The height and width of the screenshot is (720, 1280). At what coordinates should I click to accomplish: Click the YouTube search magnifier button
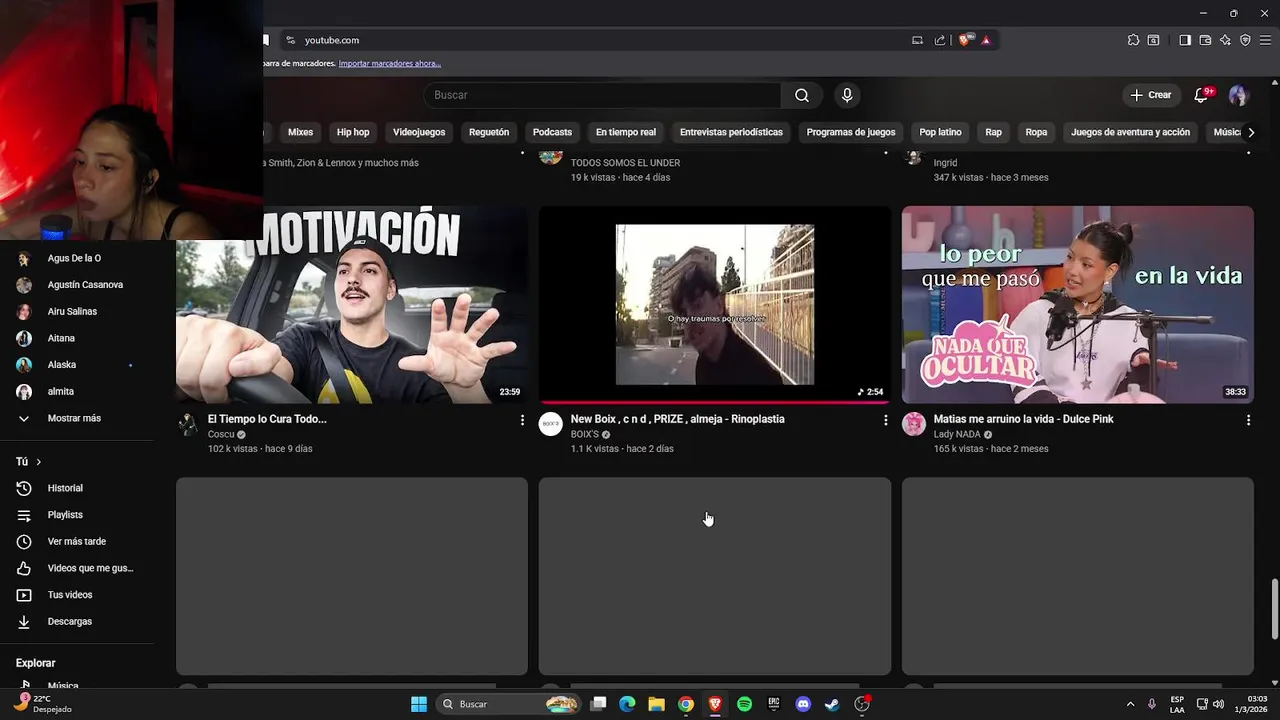802,95
